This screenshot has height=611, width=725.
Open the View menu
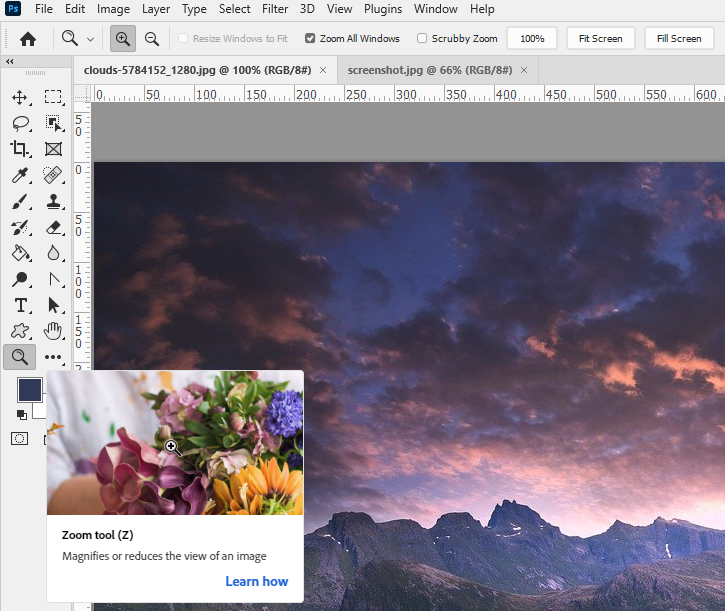tap(339, 9)
